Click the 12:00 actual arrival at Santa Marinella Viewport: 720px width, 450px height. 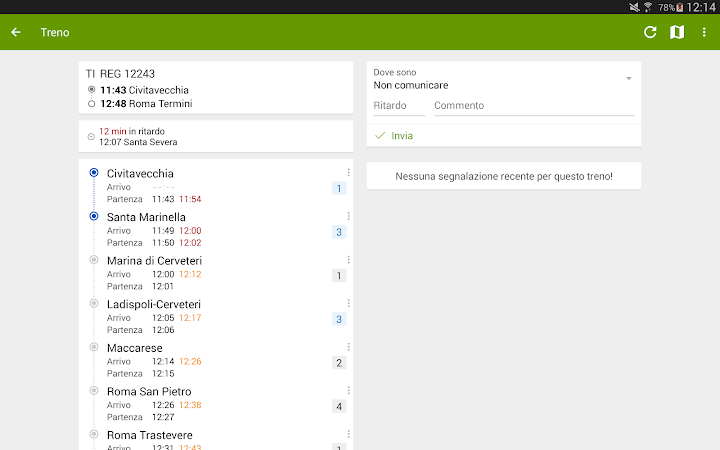(190, 231)
